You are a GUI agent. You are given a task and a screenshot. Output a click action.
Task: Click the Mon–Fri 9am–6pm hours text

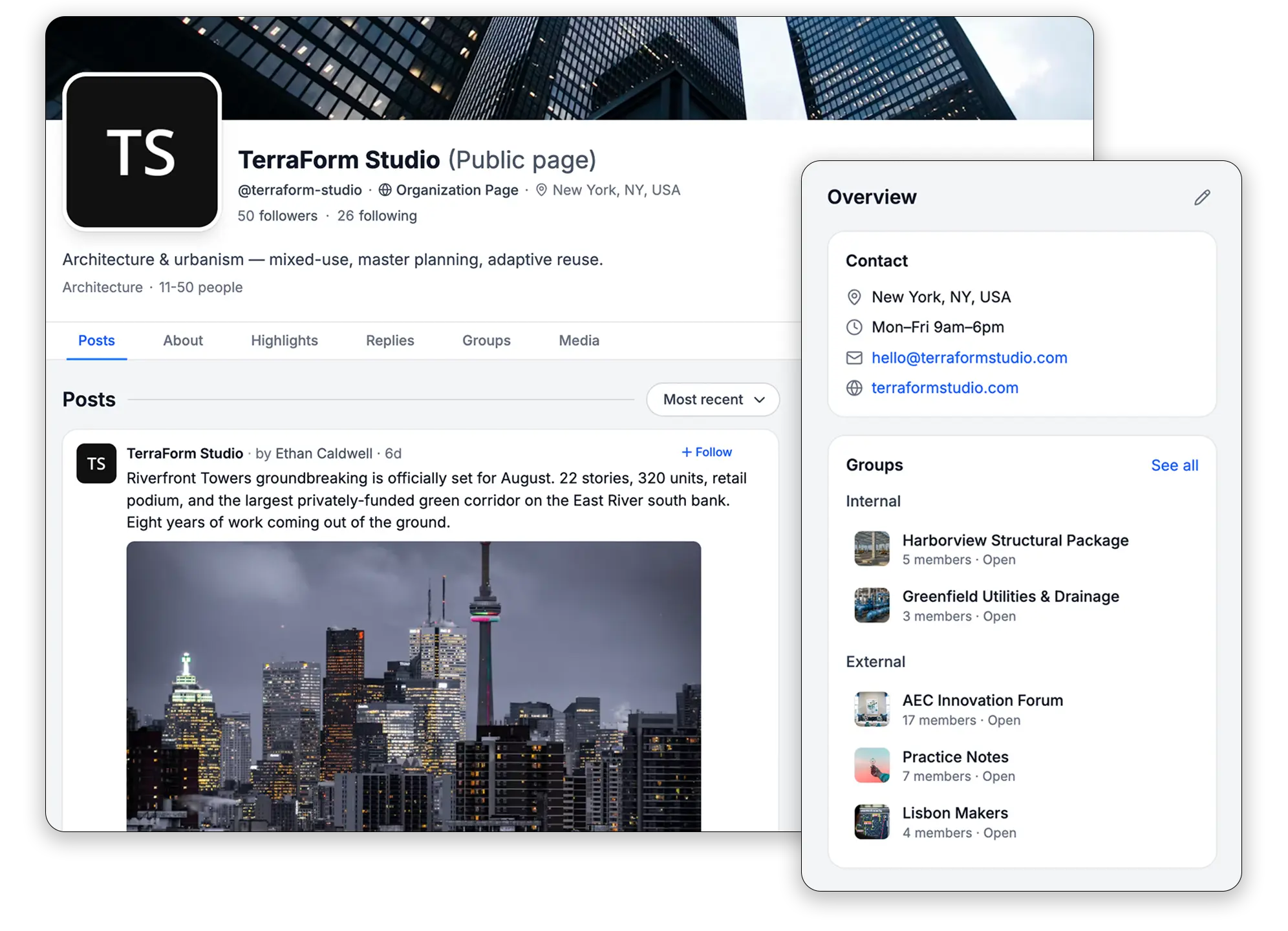click(x=938, y=327)
